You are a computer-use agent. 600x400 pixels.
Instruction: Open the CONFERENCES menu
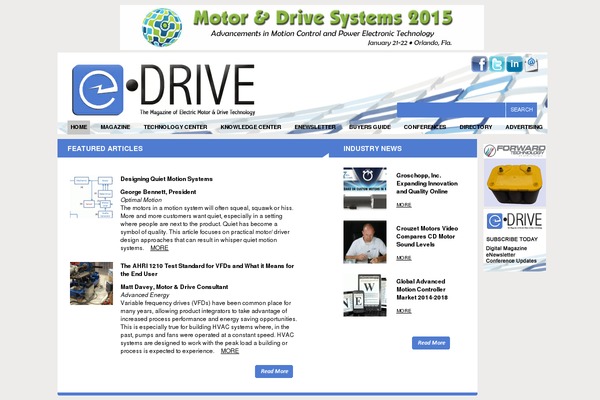click(x=425, y=127)
